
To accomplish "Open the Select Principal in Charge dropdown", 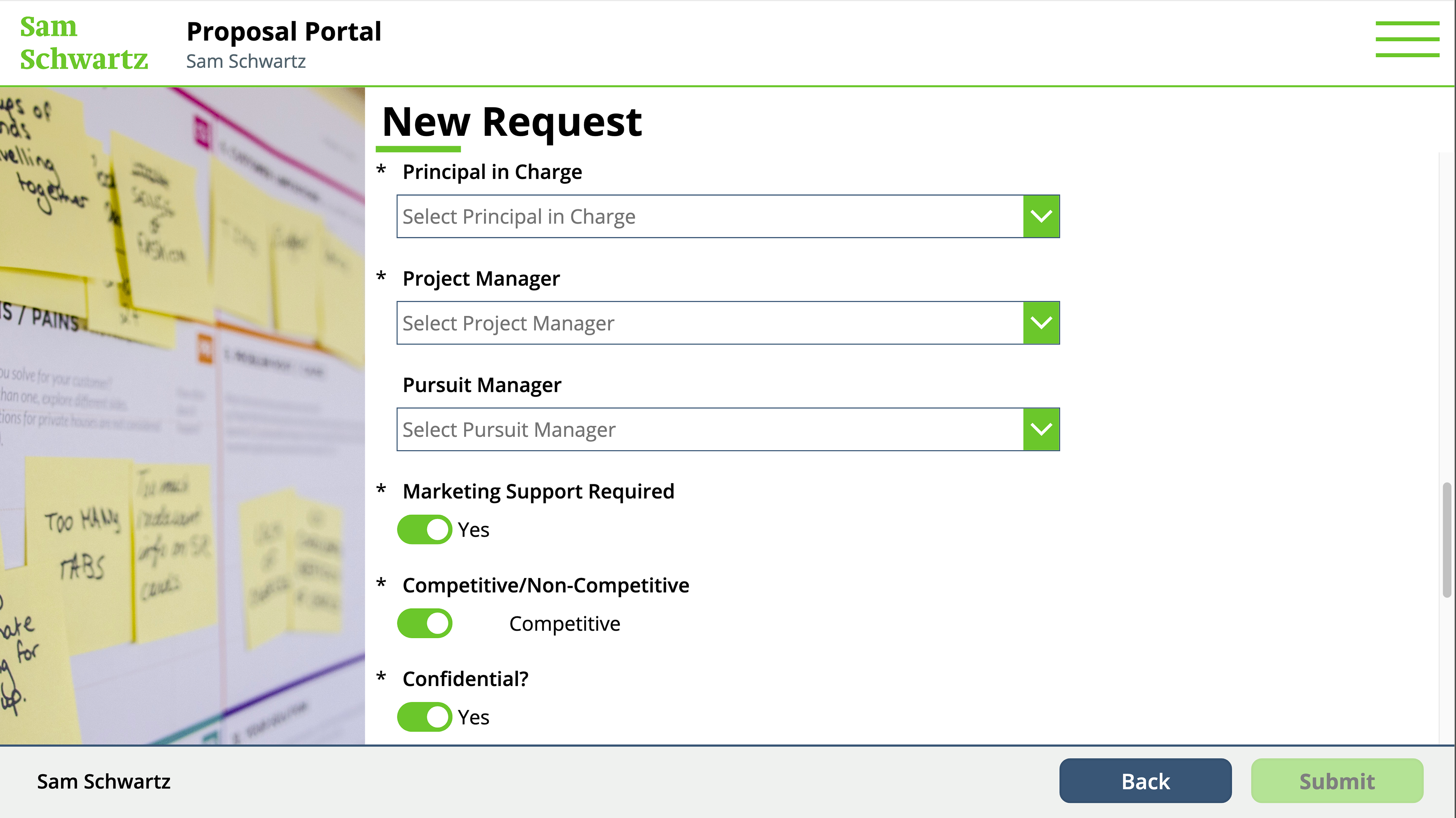I will pyautogui.click(x=728, y=217).
